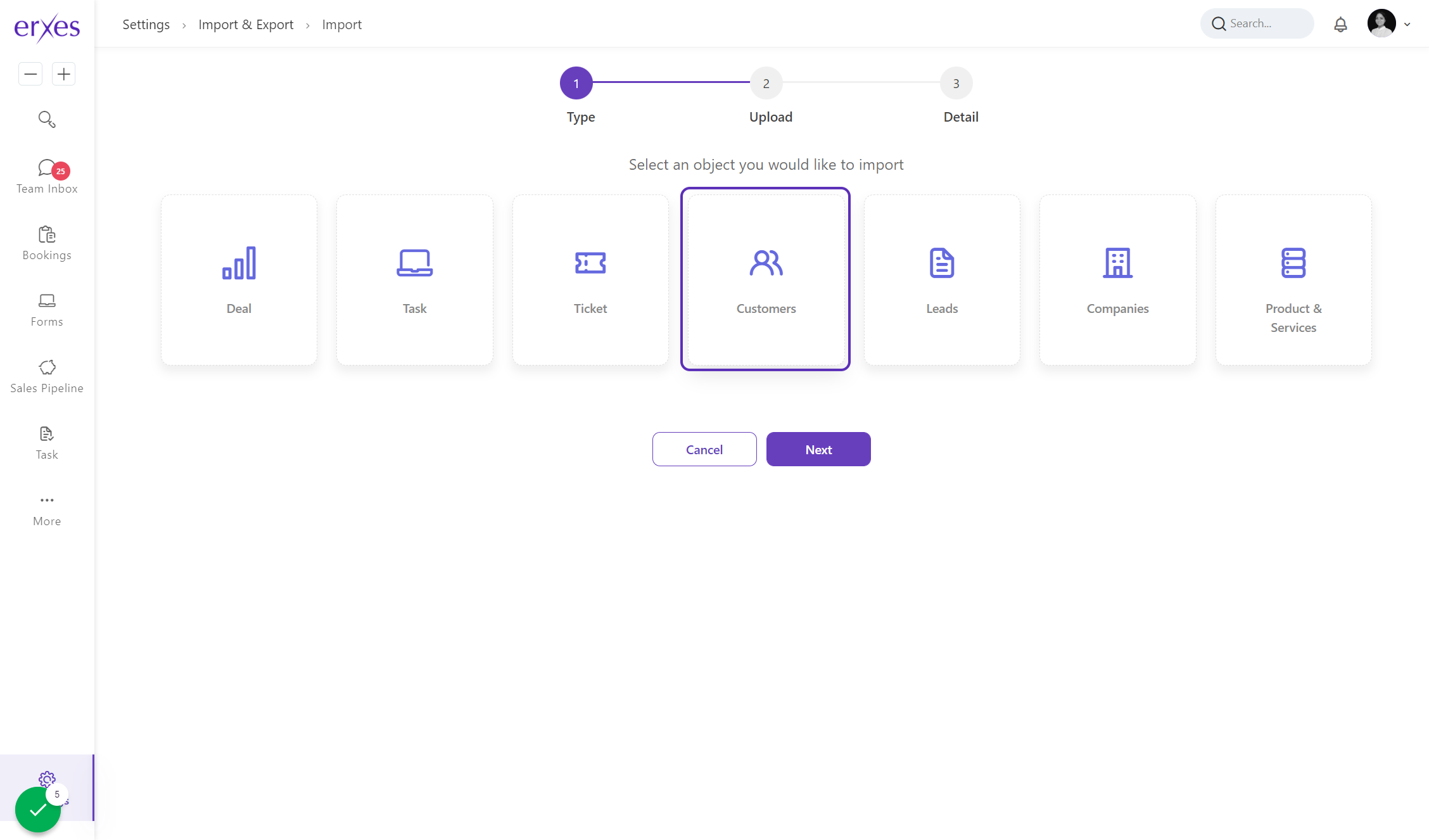Jump to step 2 Upload marker

tap(766, 83)
